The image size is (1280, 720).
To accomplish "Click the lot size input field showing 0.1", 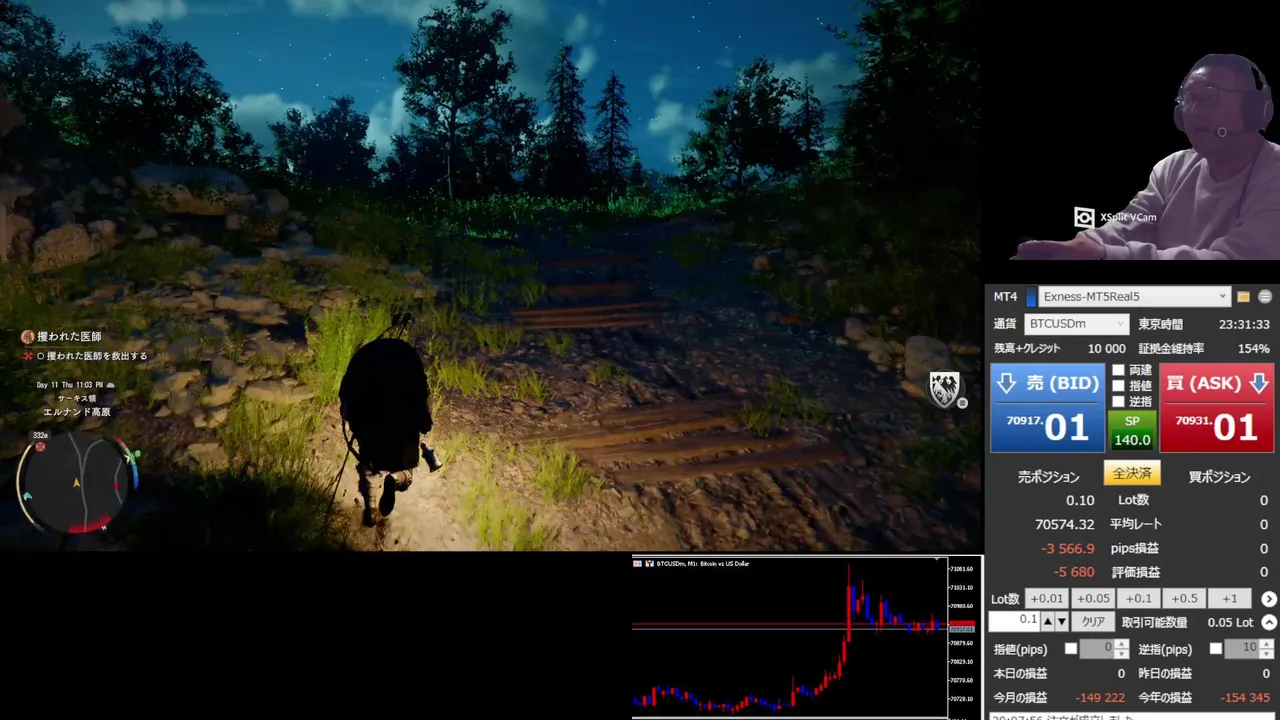I will (x=1014, y=621).
